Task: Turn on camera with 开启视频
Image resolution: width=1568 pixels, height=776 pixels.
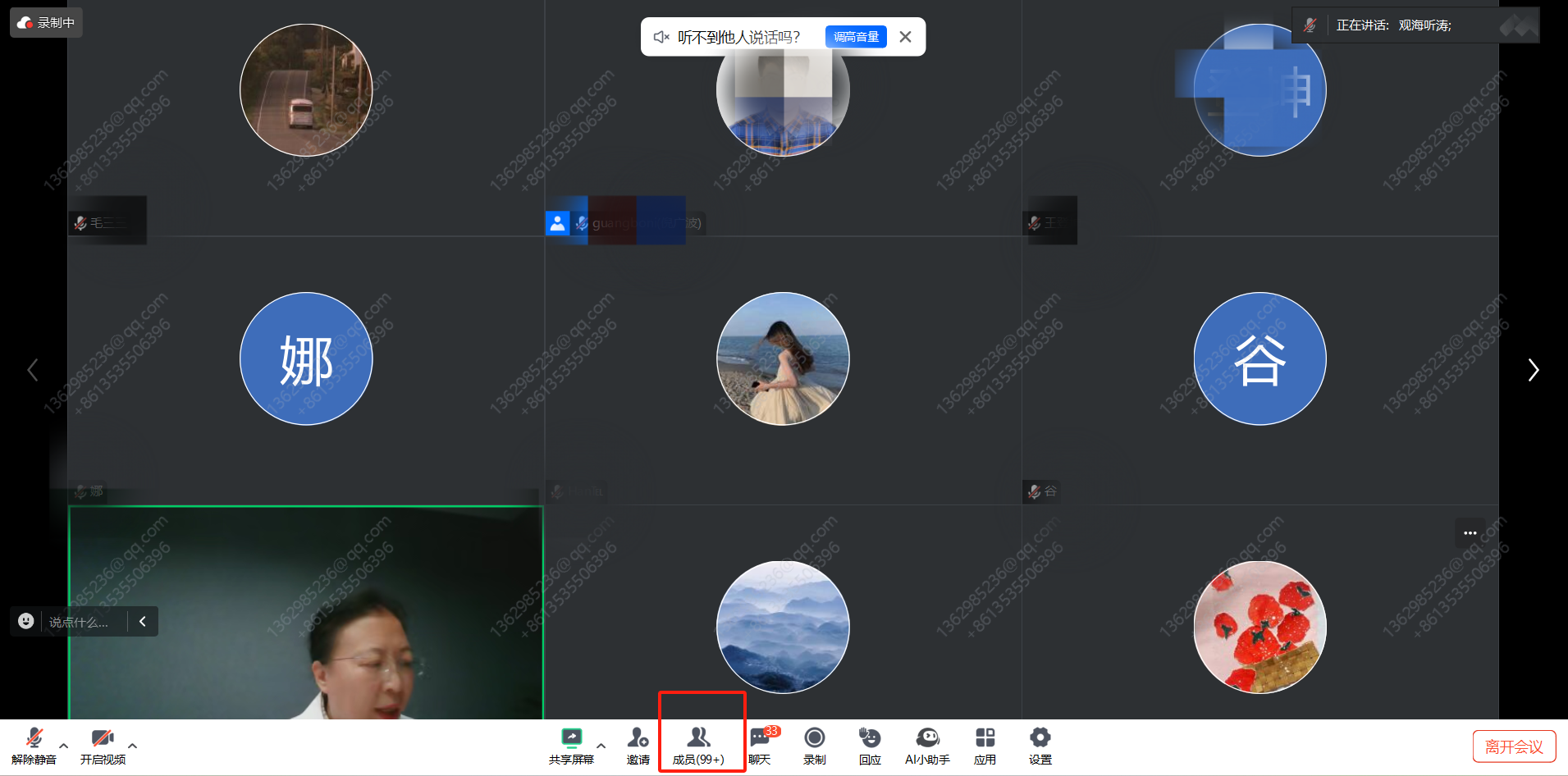Action: pos(103,745)
